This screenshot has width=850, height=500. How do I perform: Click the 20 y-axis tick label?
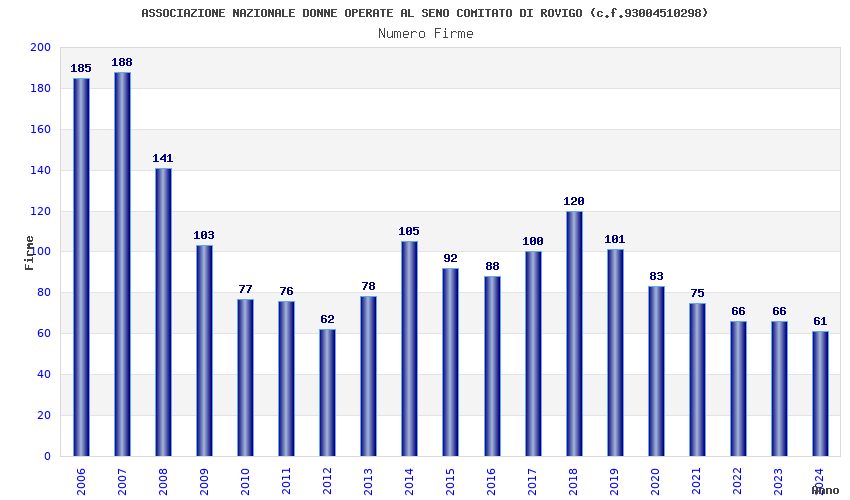(x=43, y=415)
